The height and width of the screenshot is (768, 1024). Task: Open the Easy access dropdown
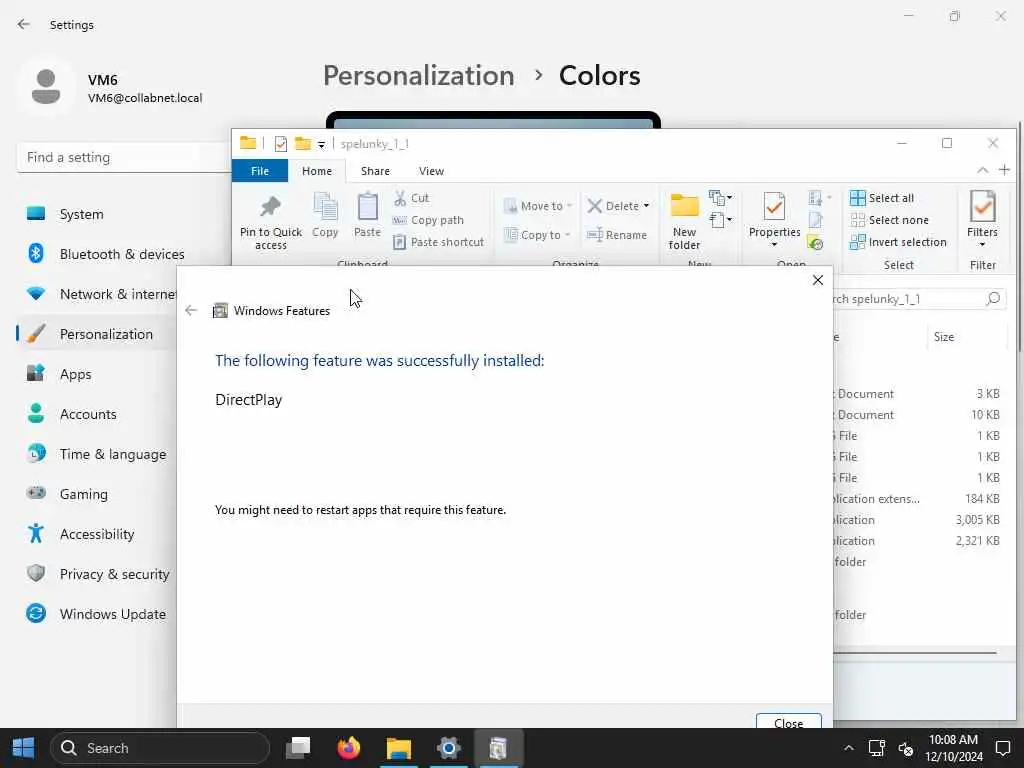pos(720,220)
